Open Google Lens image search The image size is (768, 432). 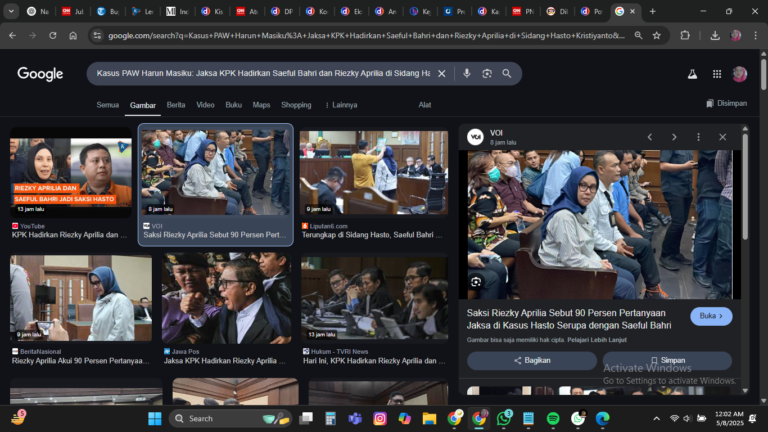487,73
